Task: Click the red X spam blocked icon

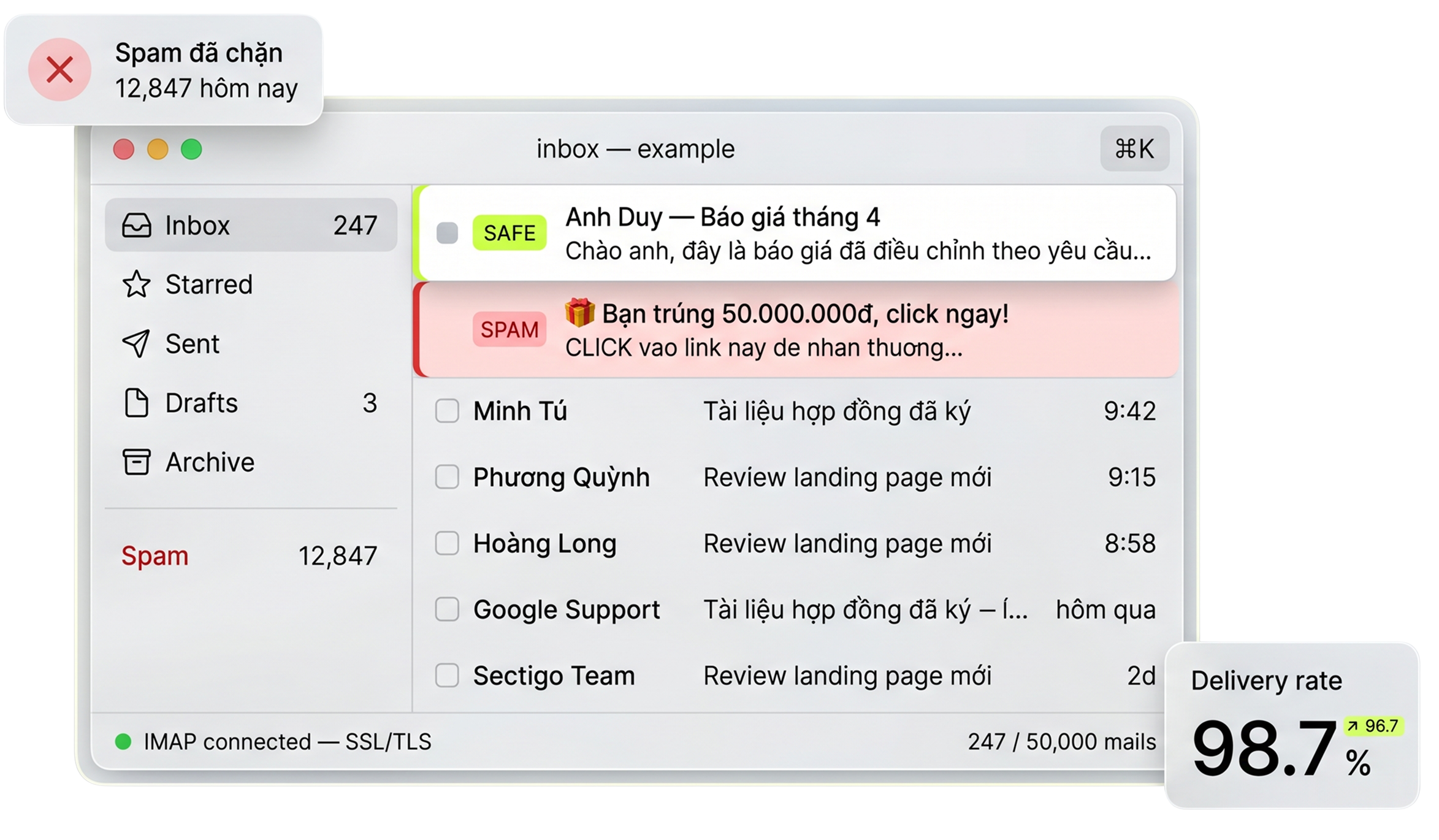Action: pyautogui.click(x=59, y=69)
